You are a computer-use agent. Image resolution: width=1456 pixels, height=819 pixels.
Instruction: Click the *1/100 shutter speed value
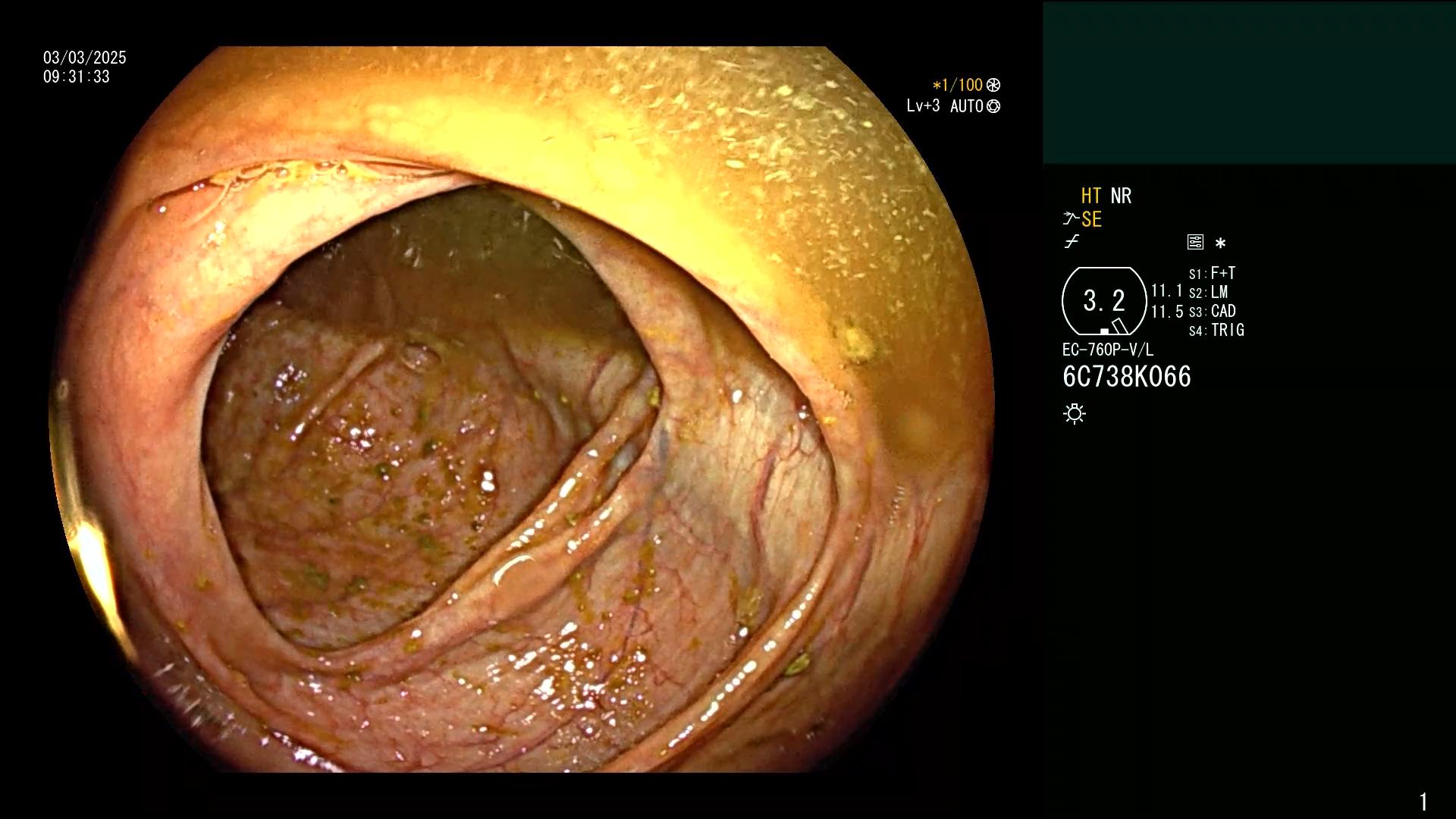[x=957, y=85]
